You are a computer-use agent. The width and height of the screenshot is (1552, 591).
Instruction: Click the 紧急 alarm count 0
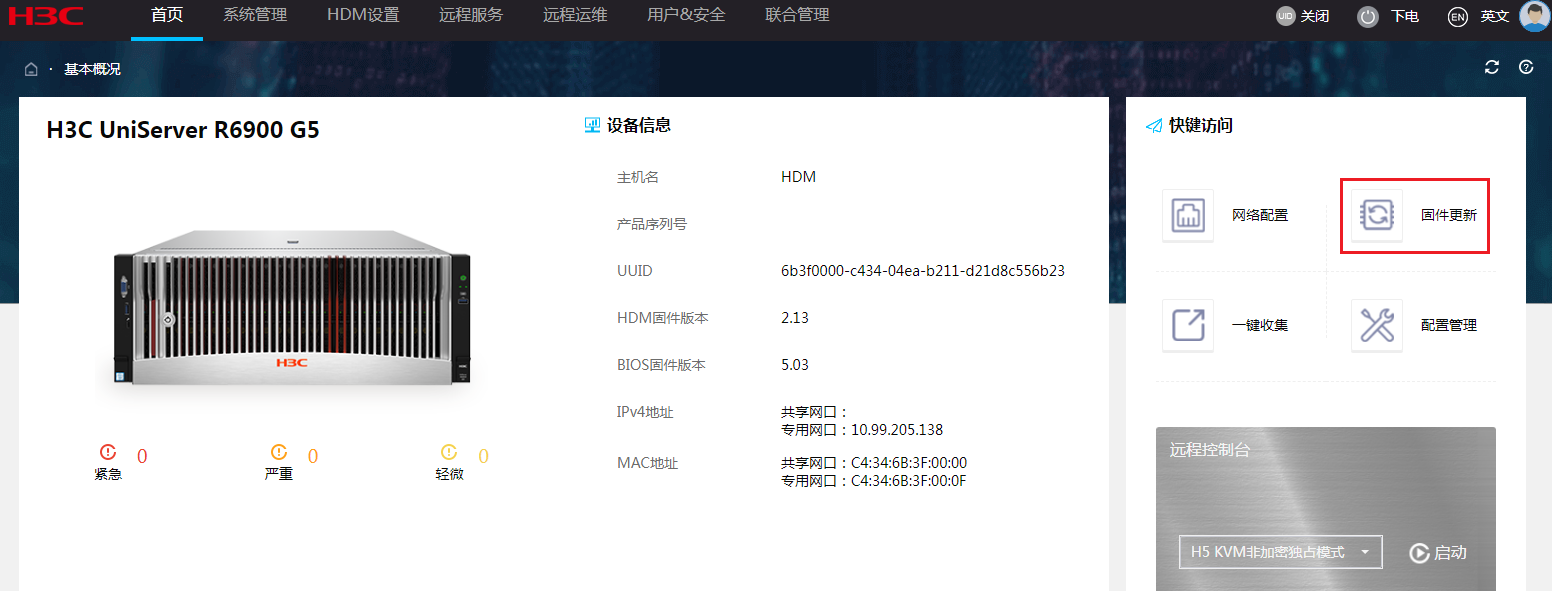[x=142, y=457]
